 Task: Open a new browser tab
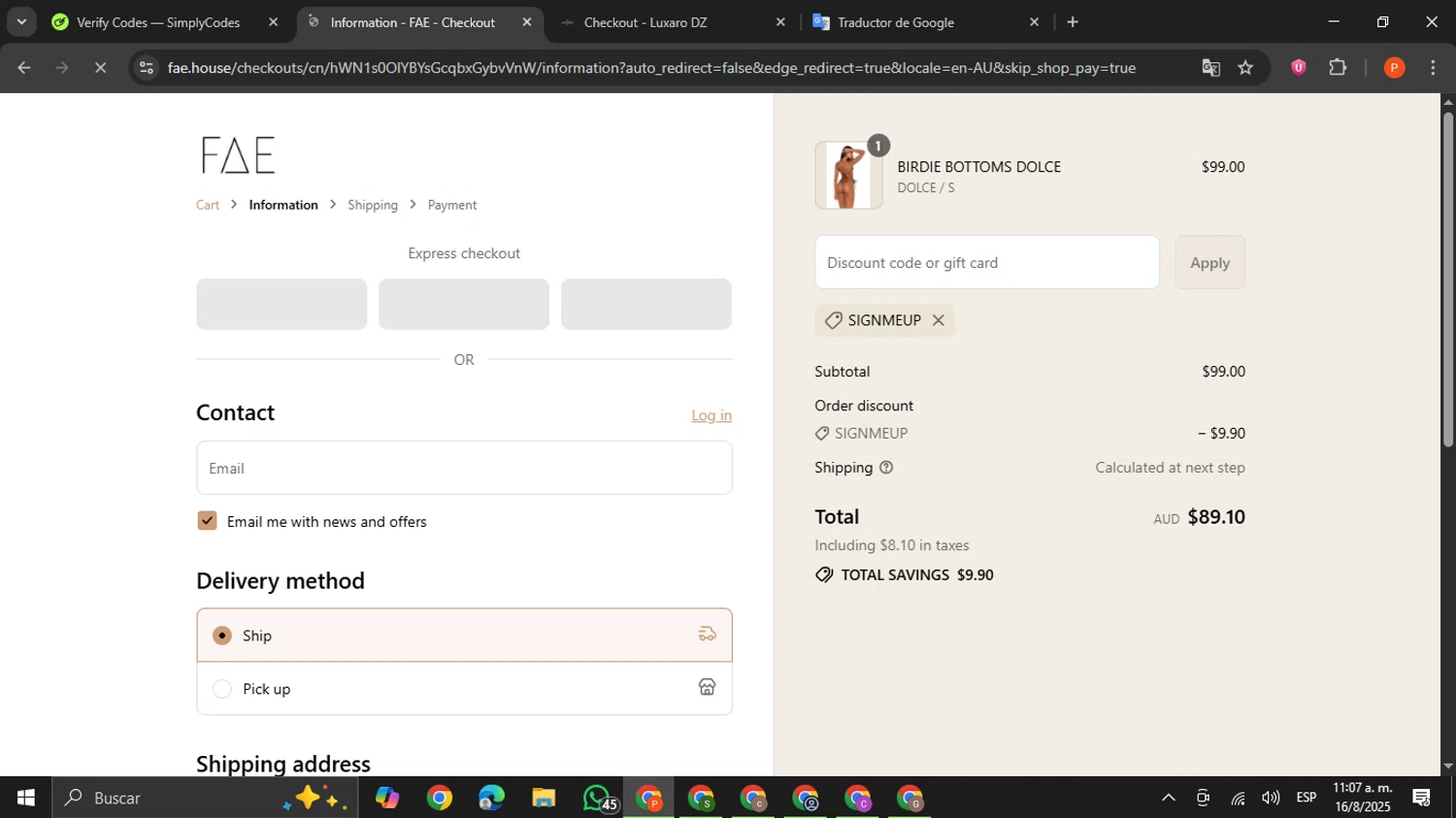[x=1073, y=22]
